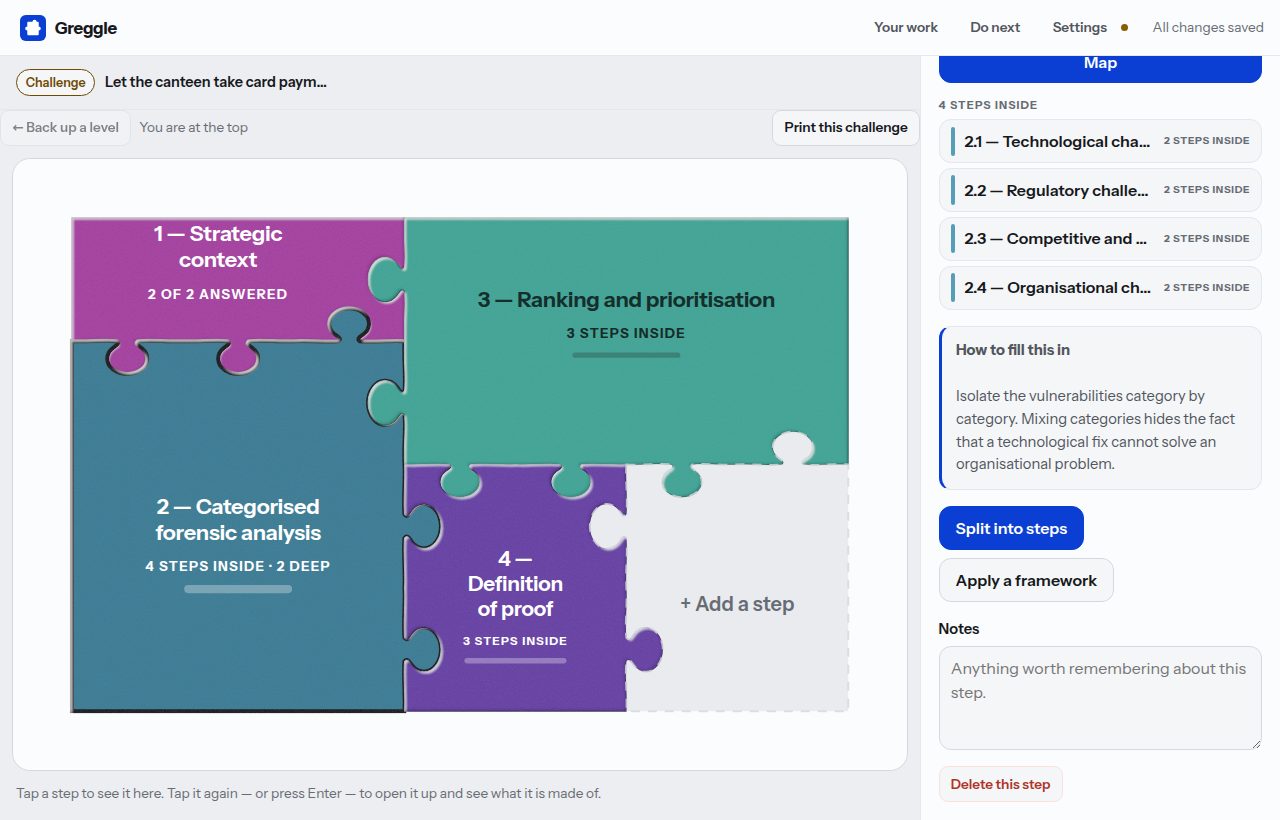The width and height of the screenshot is (1280, 820).
Task: Click the challenge title Let the canteen take card payments
Action: coord(216,82)
